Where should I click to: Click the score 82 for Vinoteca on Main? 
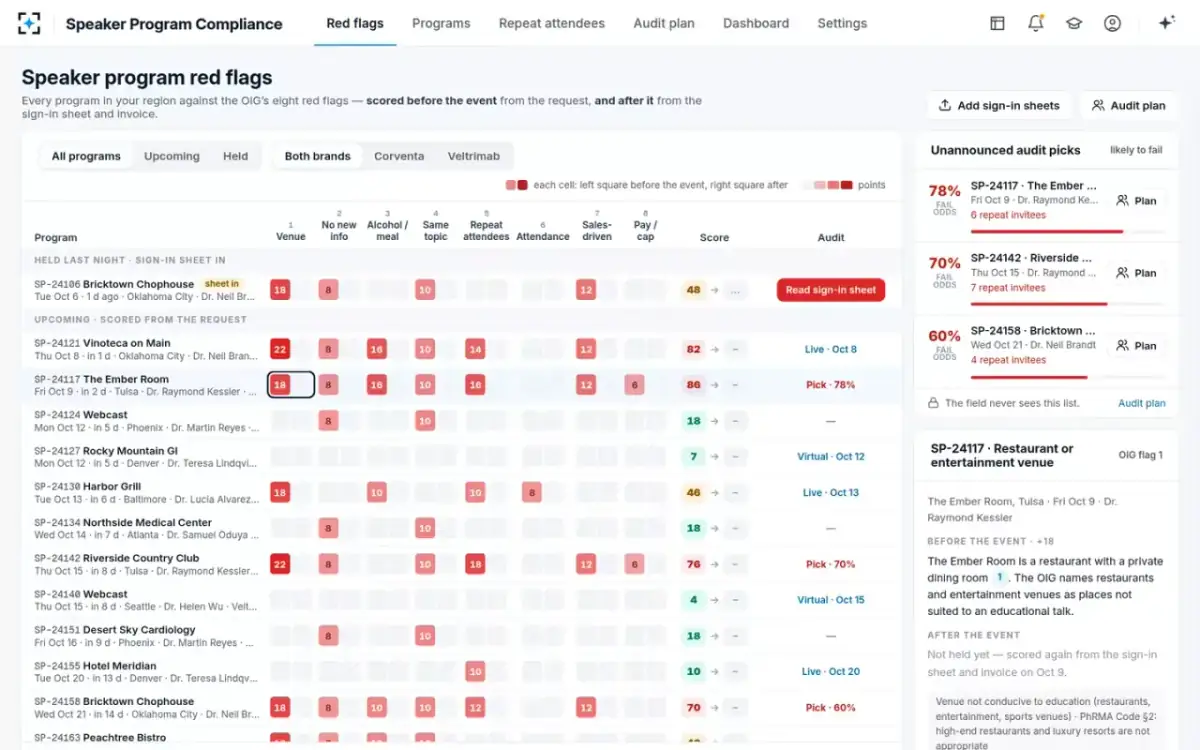[693, 349]
